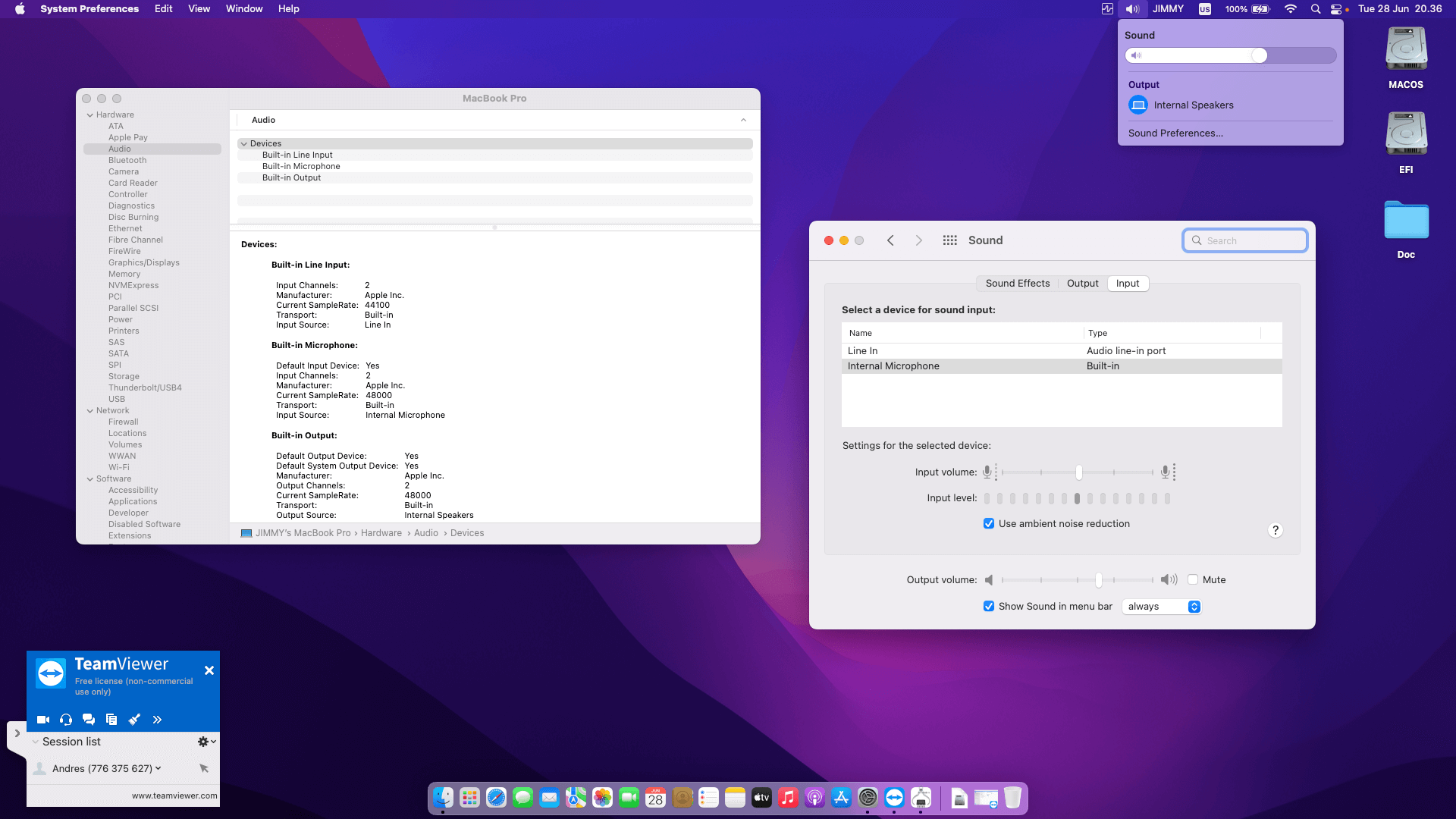The width and height of the screenshot is (1456, 819).
Task: Switch to the Sound Effects tab
Action: (1018, 284)
